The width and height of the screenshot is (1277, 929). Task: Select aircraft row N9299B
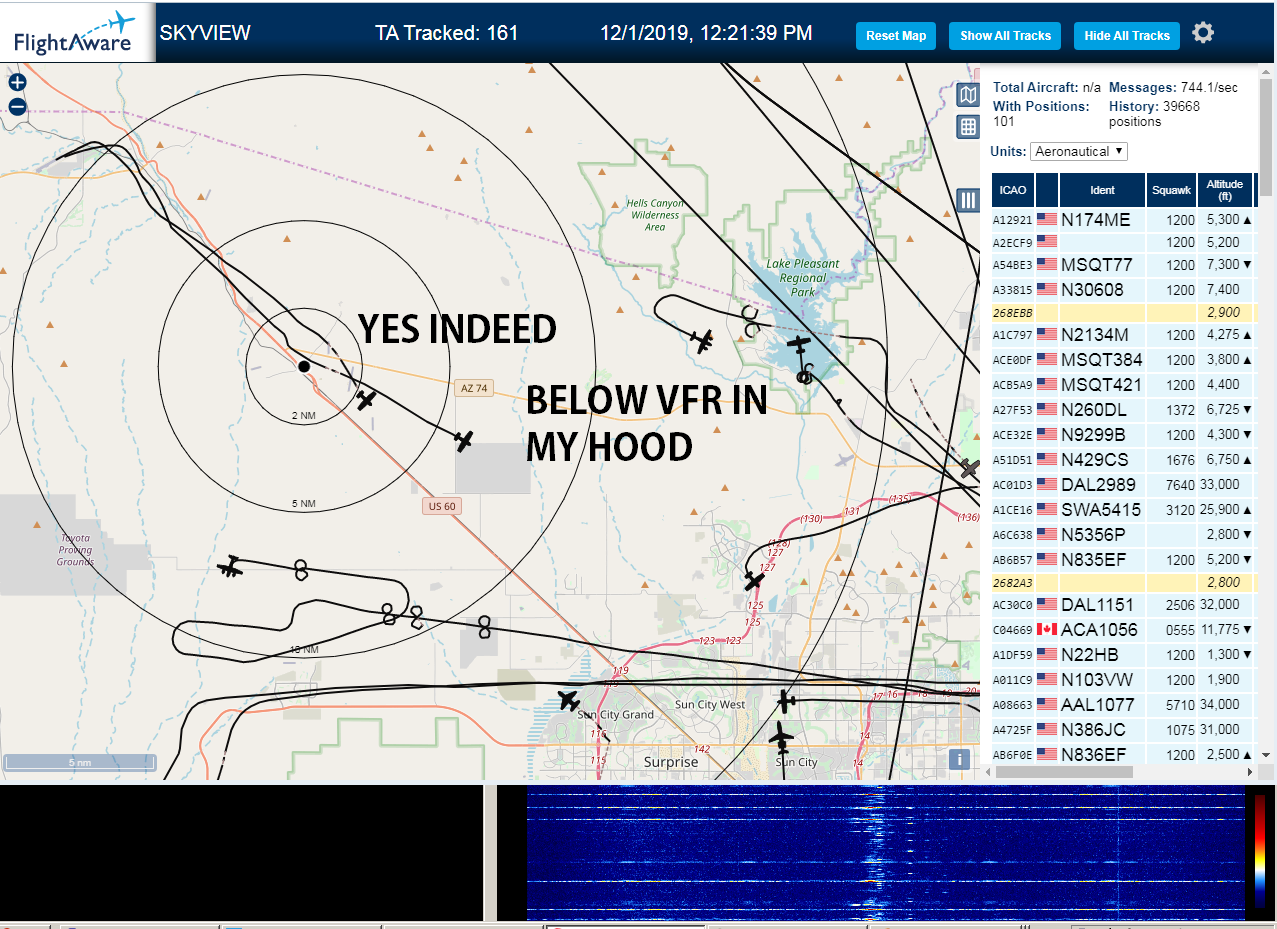pyautogui.click(x=1122, y=435)
